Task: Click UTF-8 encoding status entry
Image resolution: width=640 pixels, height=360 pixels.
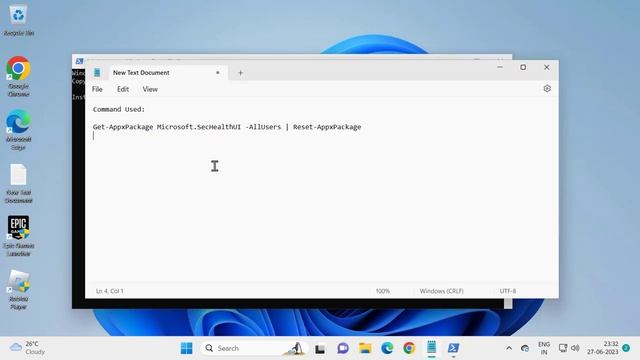Action: [508, 291]
